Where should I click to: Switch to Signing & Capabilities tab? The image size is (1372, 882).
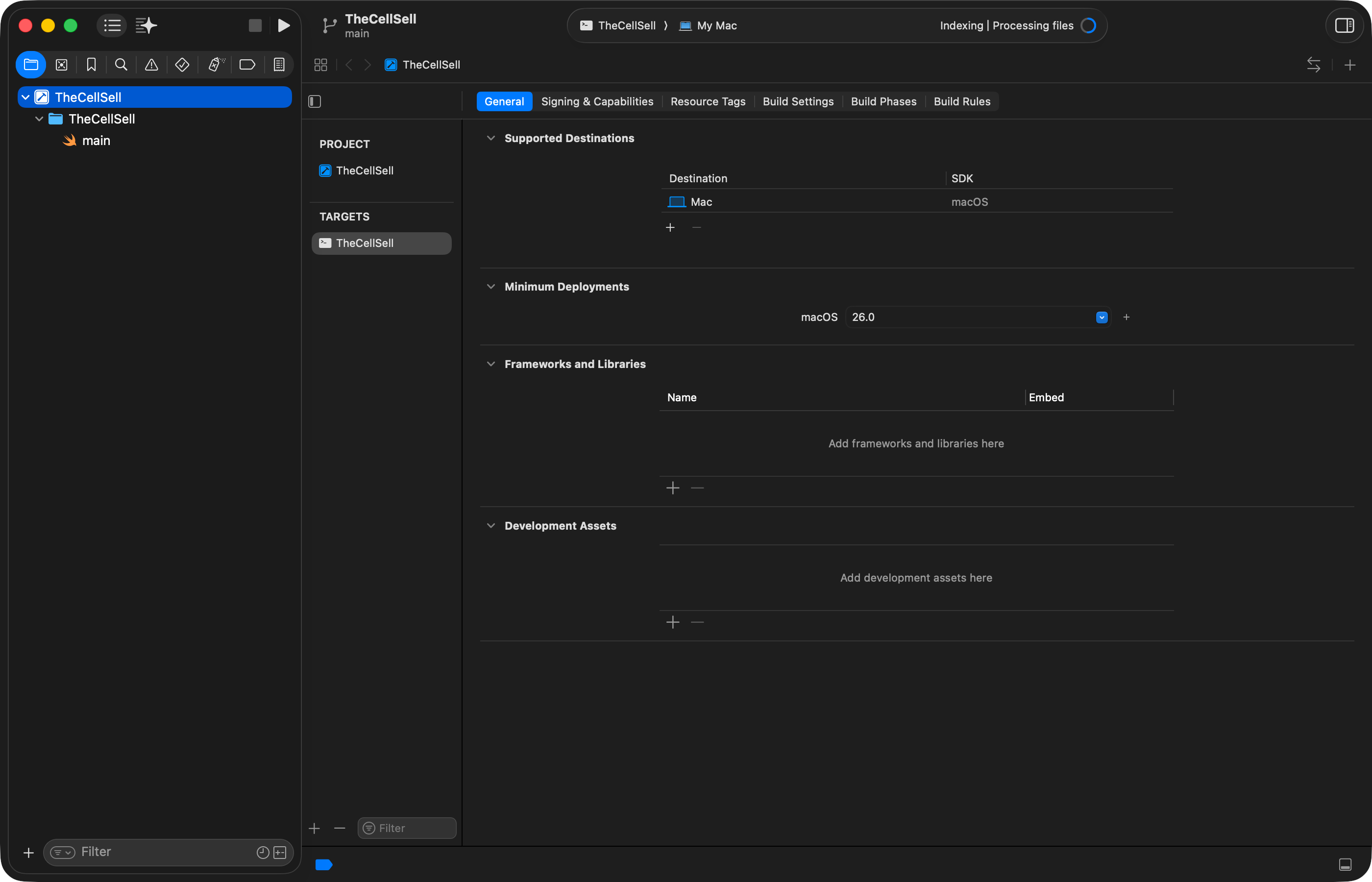(x=597, y=102)
